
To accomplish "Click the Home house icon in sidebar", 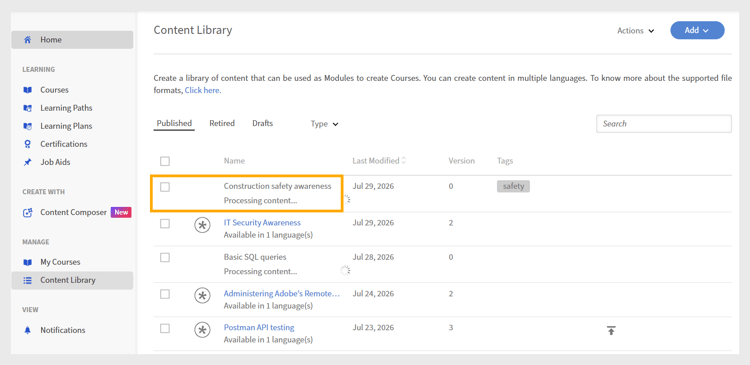I will (x=28, y=40).
